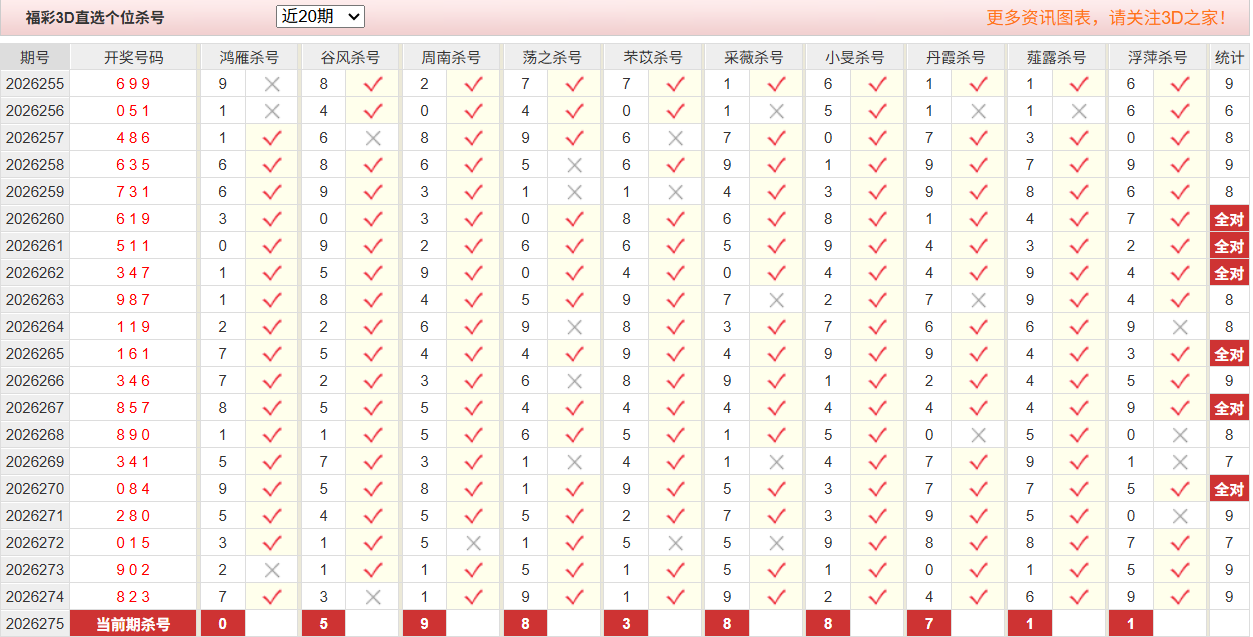Click current kill number 0 under 鸿雁杀号
This screenshot has width=1253, height=637.
point(223,624)
